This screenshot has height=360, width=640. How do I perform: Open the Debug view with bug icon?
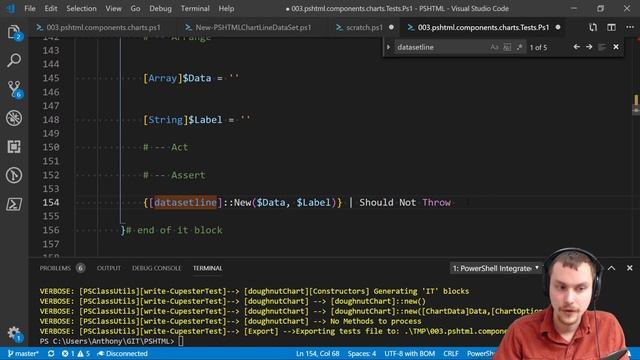point(14,118)
